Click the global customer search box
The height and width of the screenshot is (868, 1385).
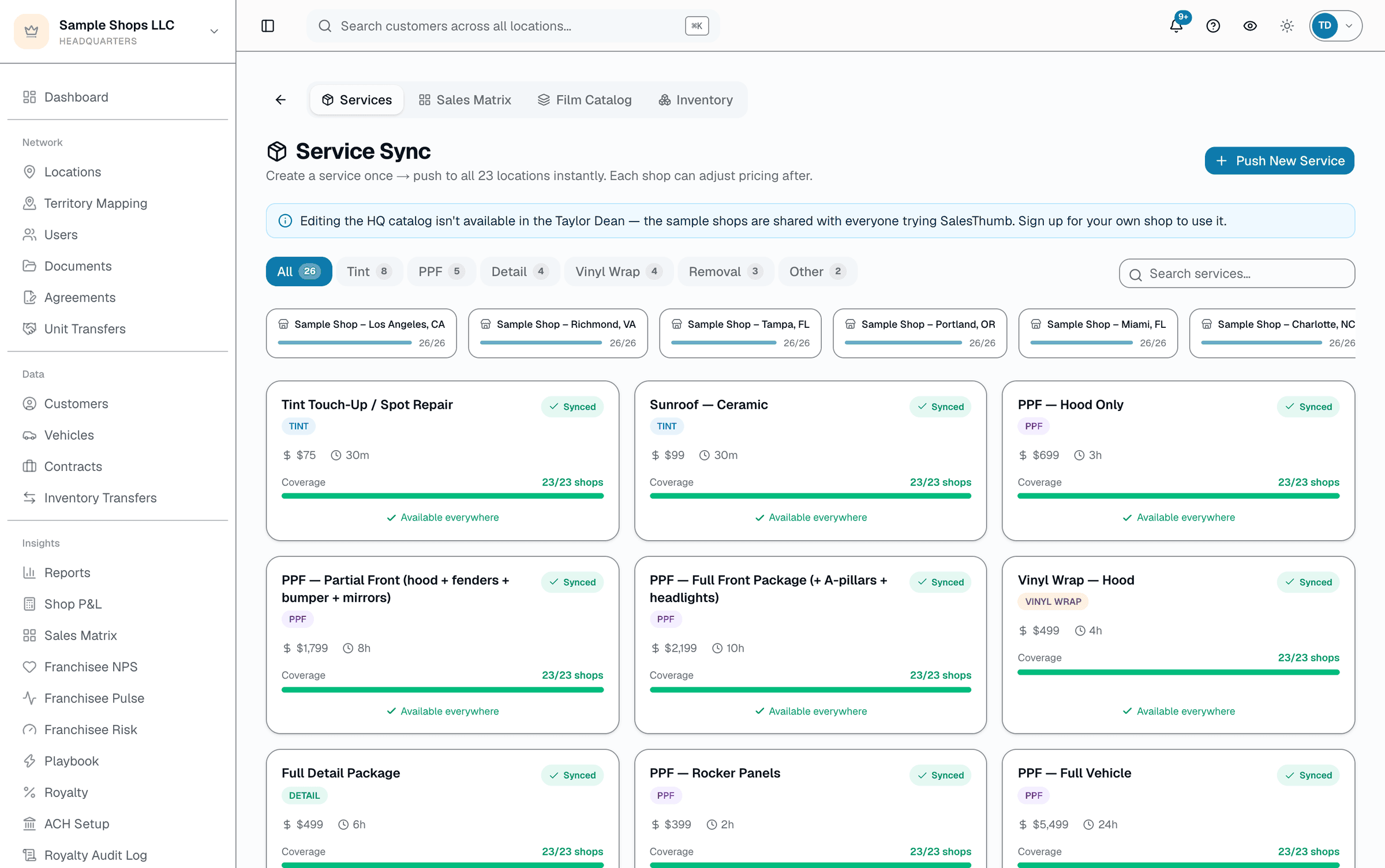click(x=513, y=26)
